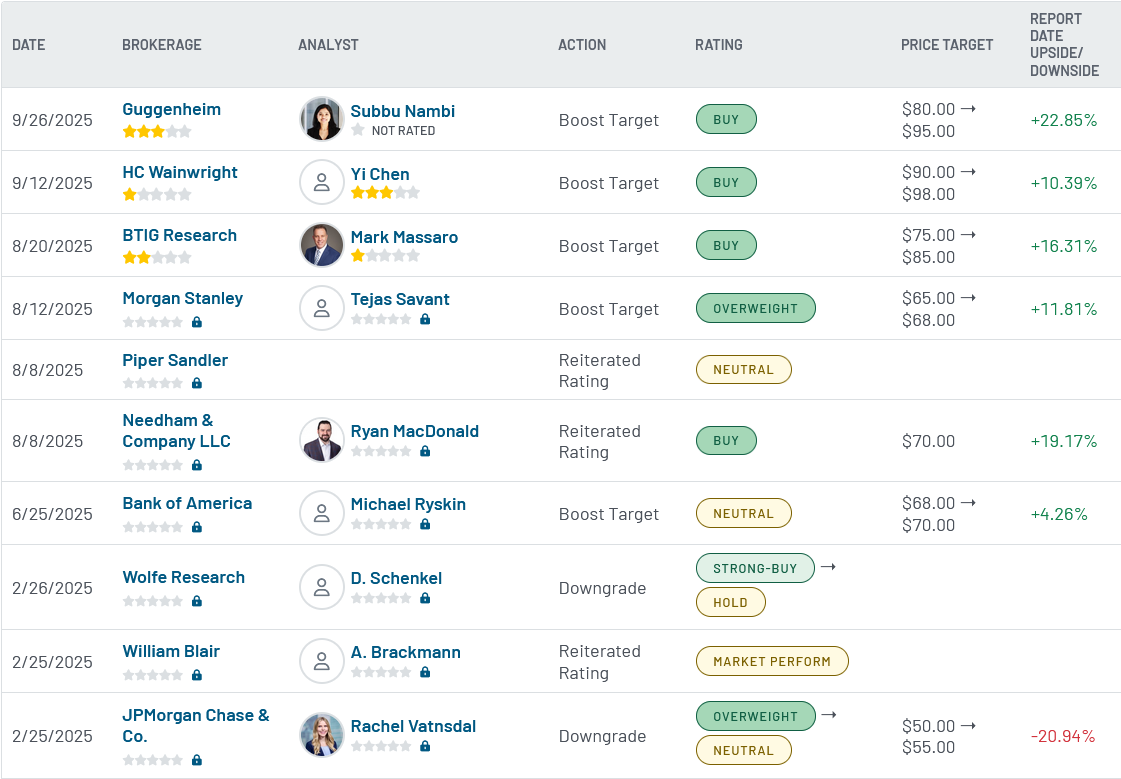
Task: Click the +22.85% upside value
Action: tap(1063, 120)
